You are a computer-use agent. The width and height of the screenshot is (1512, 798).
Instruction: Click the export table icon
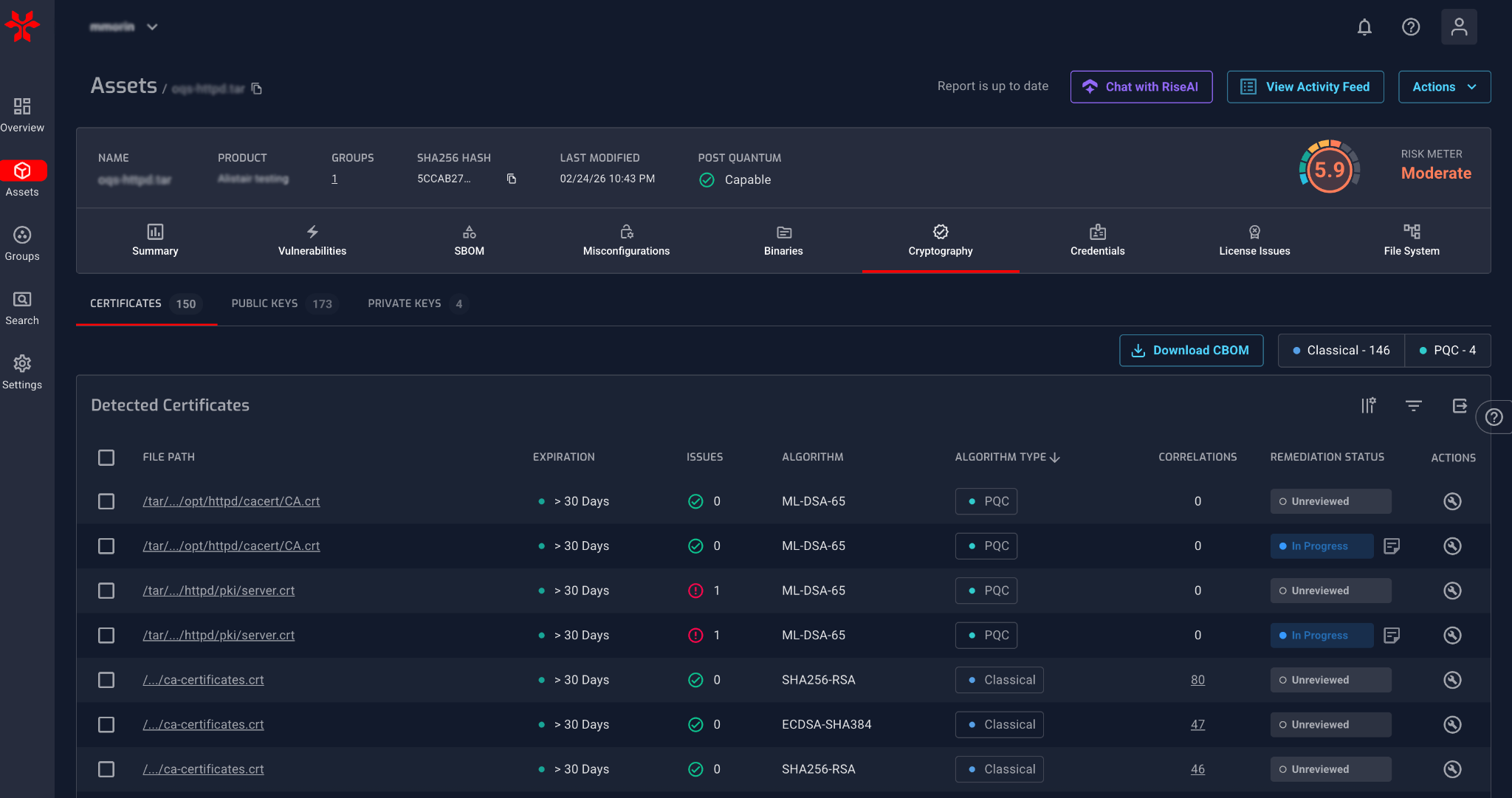pyautogui.click(x=1460, y=405)
